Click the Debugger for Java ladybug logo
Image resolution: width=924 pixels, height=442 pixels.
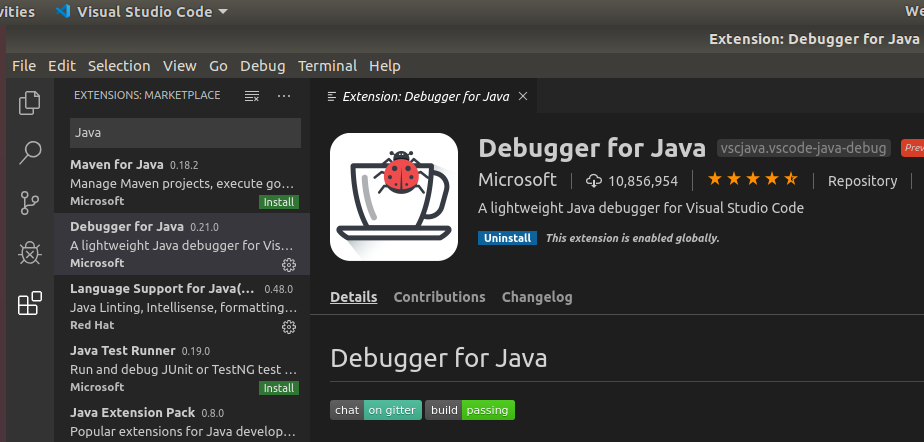pyautogui.click(x=394, y=197)
